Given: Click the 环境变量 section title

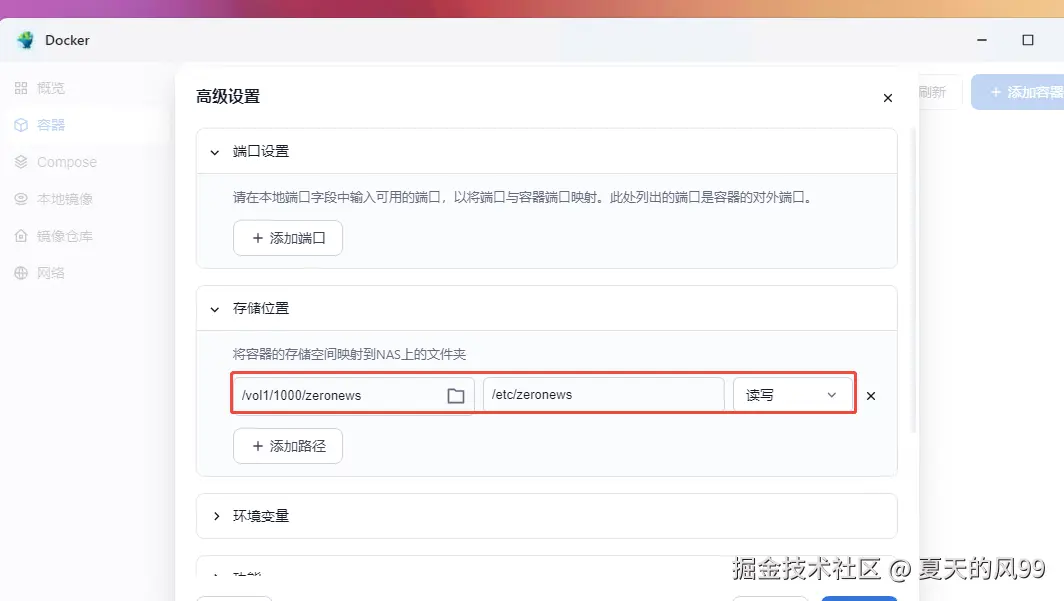Looking at the screenshot, I should coord(261,516).
